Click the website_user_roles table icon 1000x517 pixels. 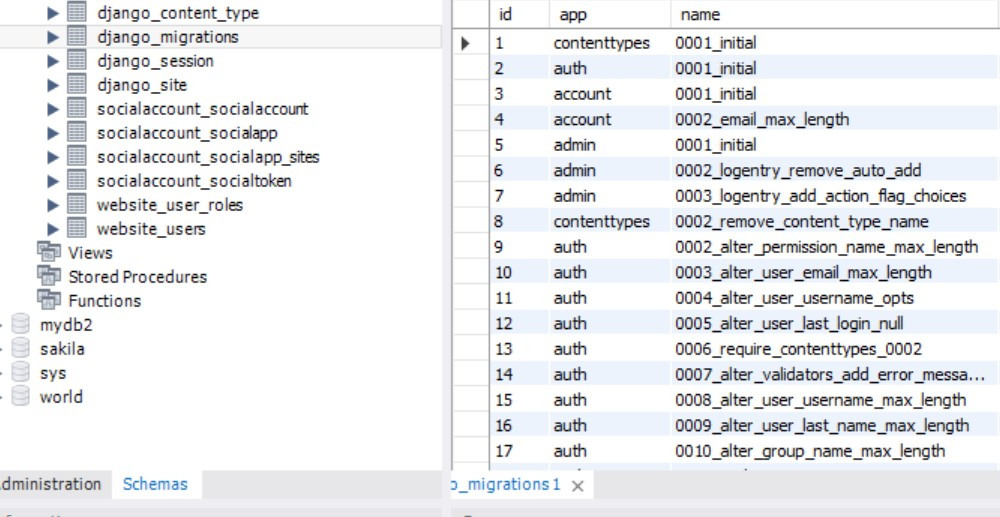77,205
